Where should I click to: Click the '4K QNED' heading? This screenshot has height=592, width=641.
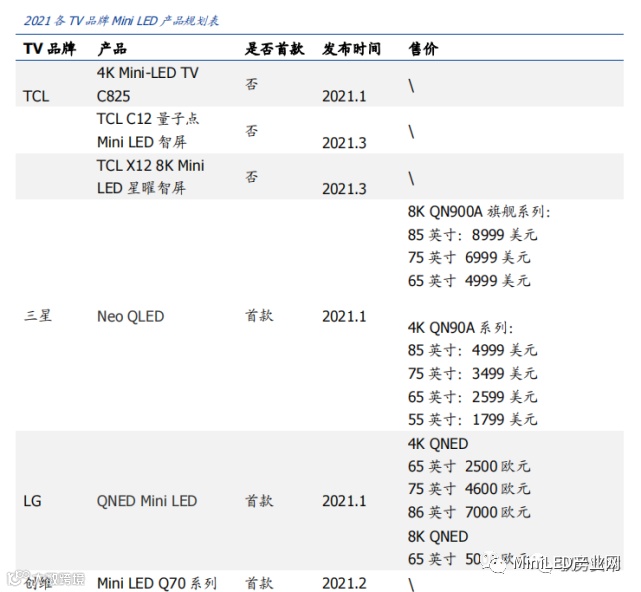point(438,444)
